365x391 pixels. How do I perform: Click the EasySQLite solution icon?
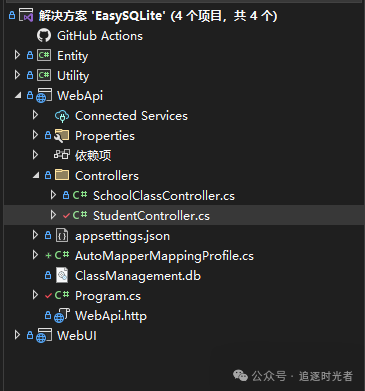click(x=26, y=16)
